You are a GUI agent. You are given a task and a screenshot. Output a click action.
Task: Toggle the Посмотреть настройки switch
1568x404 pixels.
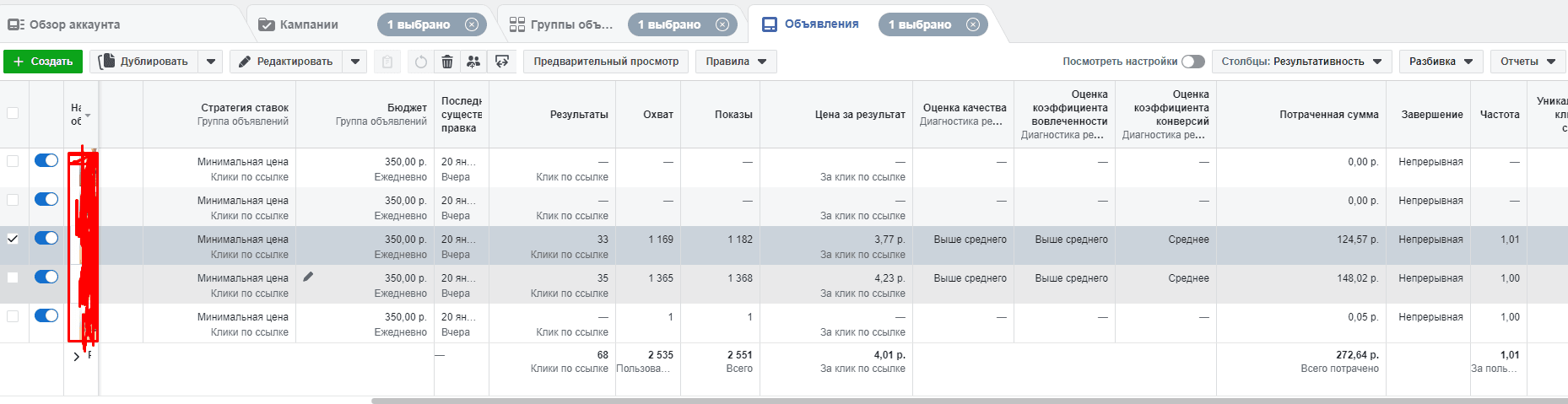coord(1192,62)
